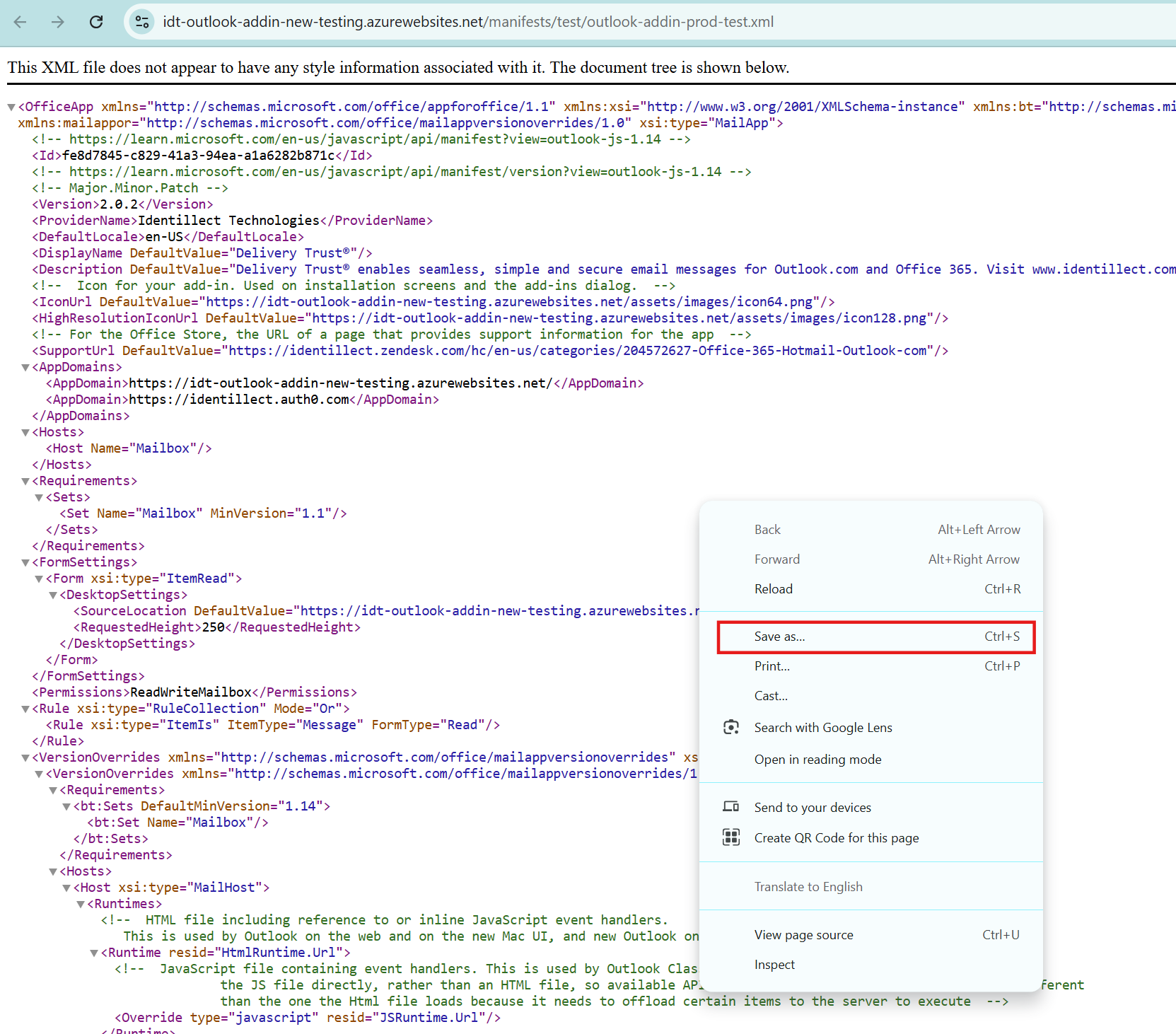Open the site information icon in address bar
The height and width of the screenshot is (1034, 1176).
[x=142, y=22]
